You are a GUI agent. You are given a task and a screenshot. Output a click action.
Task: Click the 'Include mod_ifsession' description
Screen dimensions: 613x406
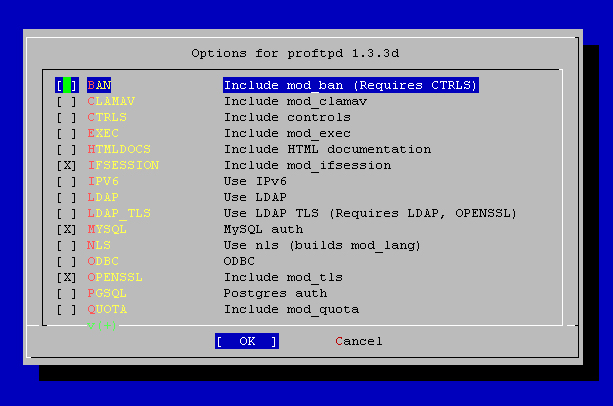307,166
